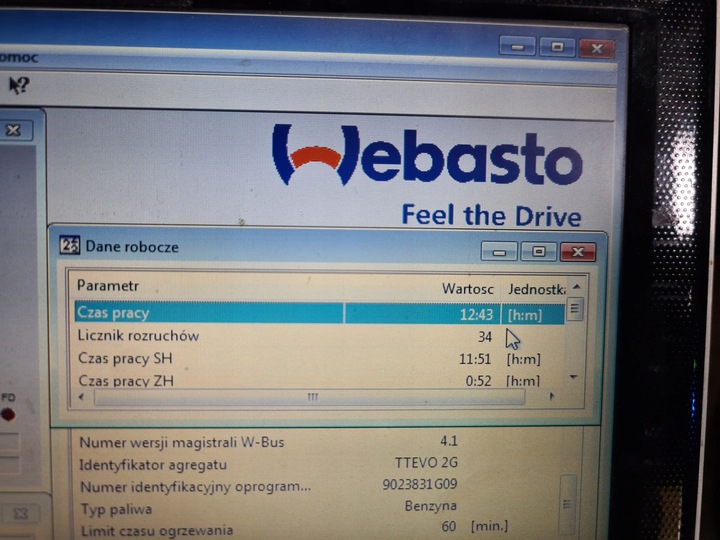Viewport: 720px width, 540px height.
Task: Minimize the main Webasto window
Action: (517, 47)
